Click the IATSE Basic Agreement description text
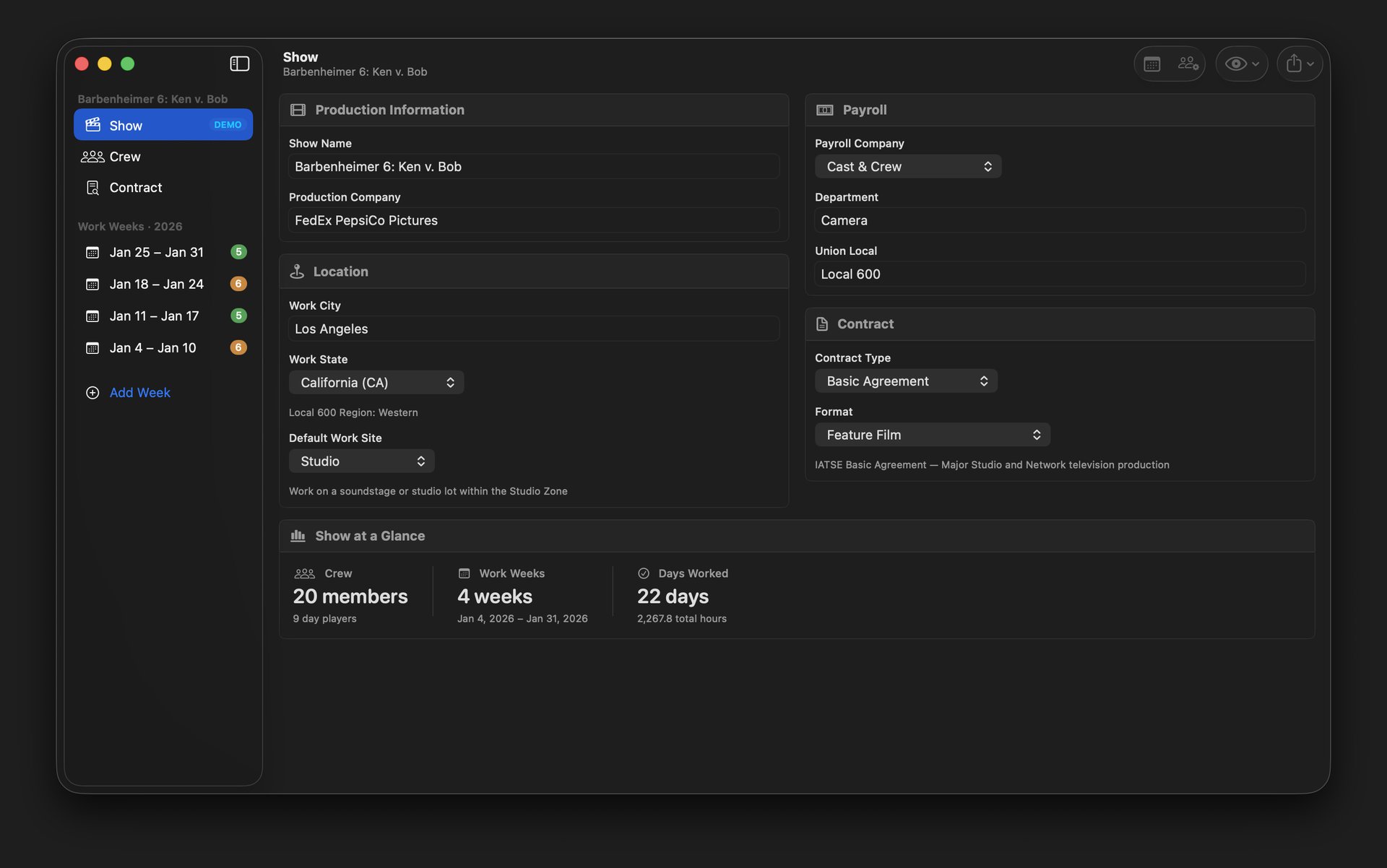1387x868 pixels. click(992, 465)
